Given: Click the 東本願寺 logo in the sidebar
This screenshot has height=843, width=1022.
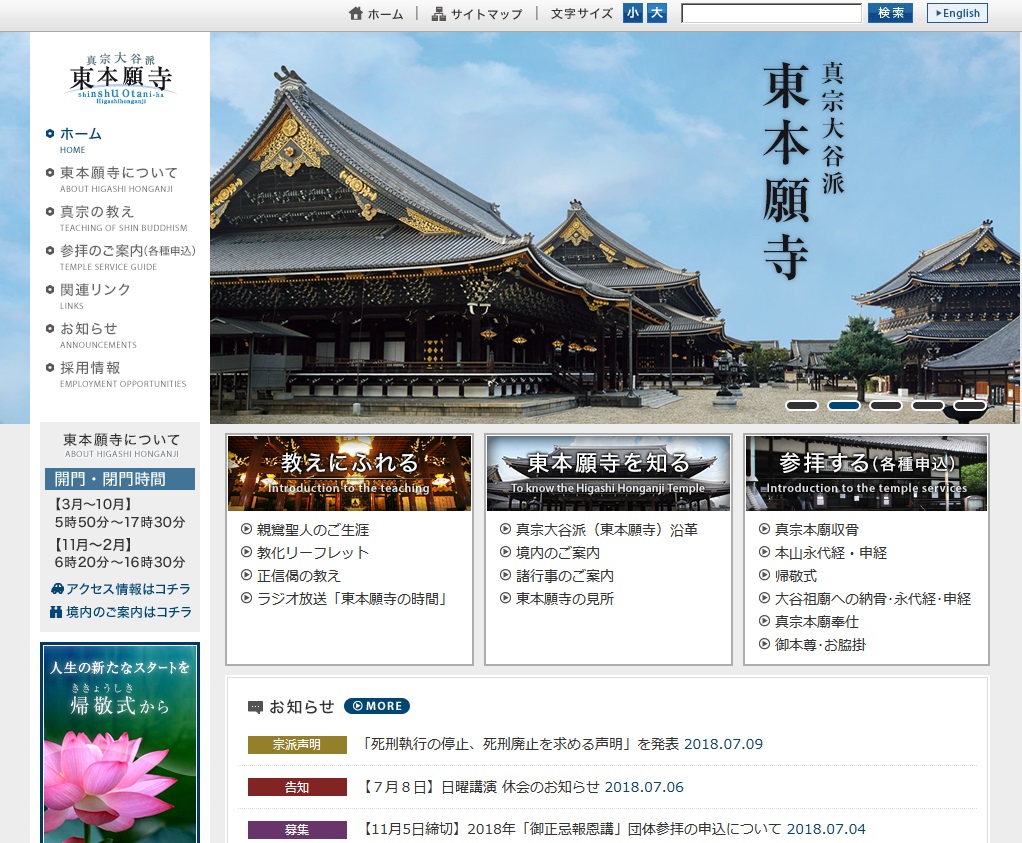Looking at the screenshot, I should [121, 79].
